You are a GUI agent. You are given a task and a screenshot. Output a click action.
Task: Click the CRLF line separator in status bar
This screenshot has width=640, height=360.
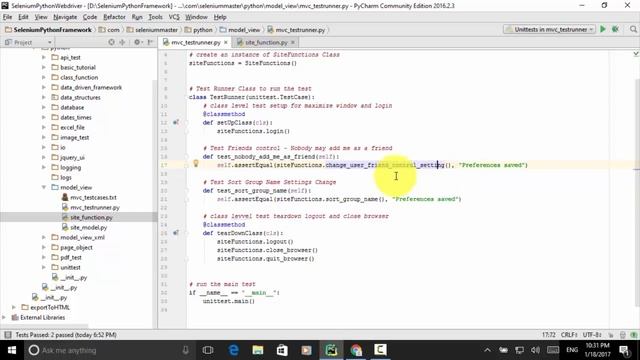click(569, 335)
